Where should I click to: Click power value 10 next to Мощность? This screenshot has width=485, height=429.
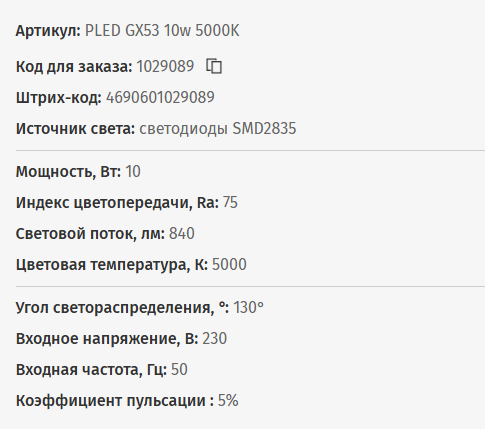[133, 172]
